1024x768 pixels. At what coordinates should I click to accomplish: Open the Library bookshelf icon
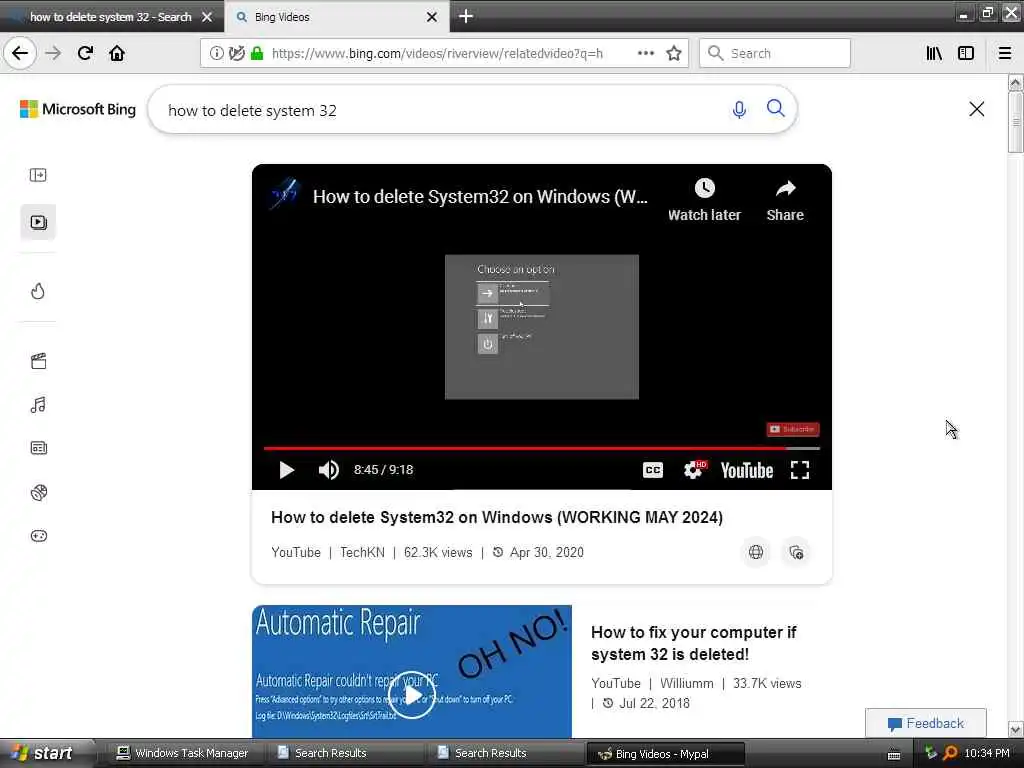point(934,53)
